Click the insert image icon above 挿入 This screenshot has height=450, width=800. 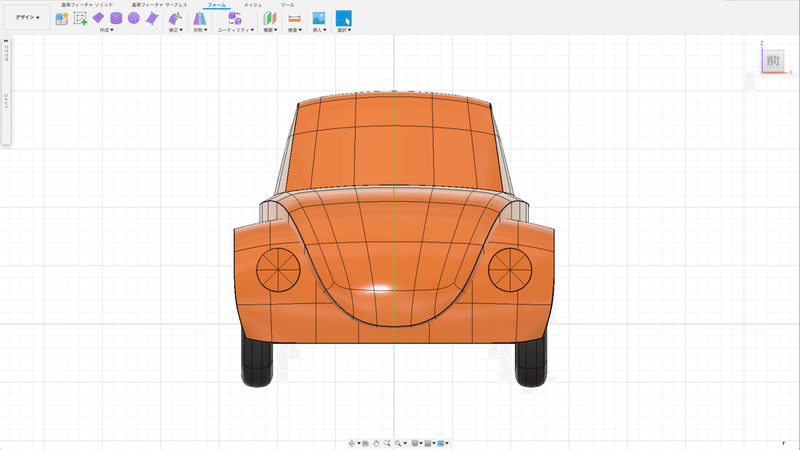319,18
